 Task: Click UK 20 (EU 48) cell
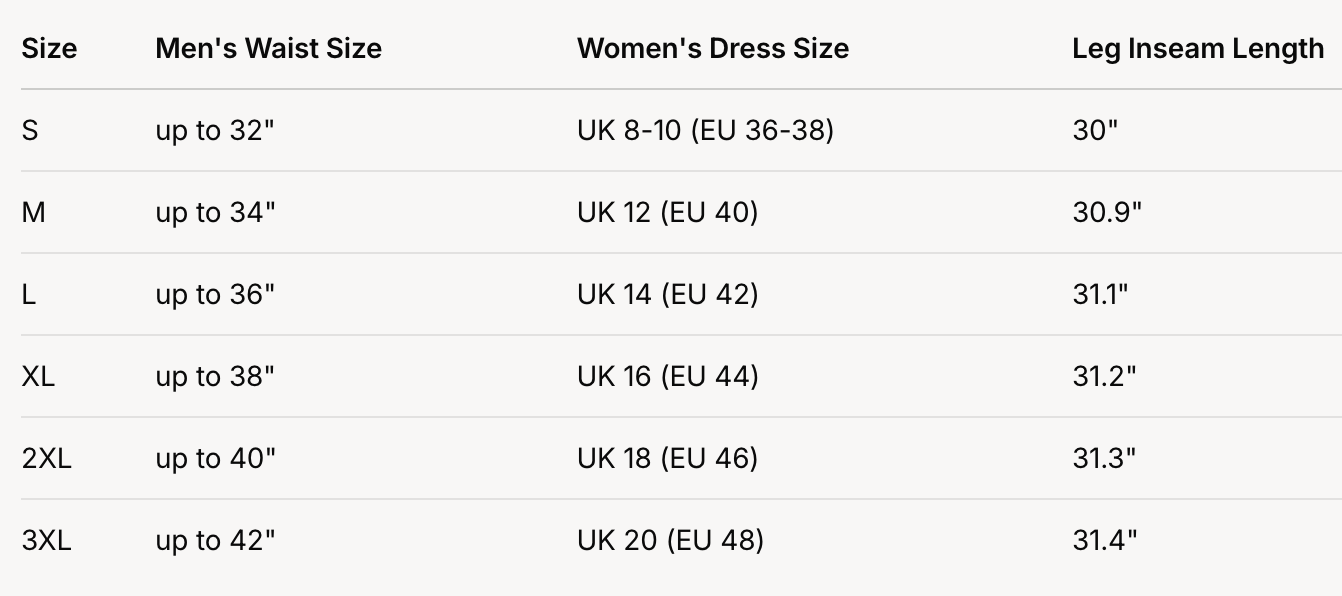pos(670,540)
